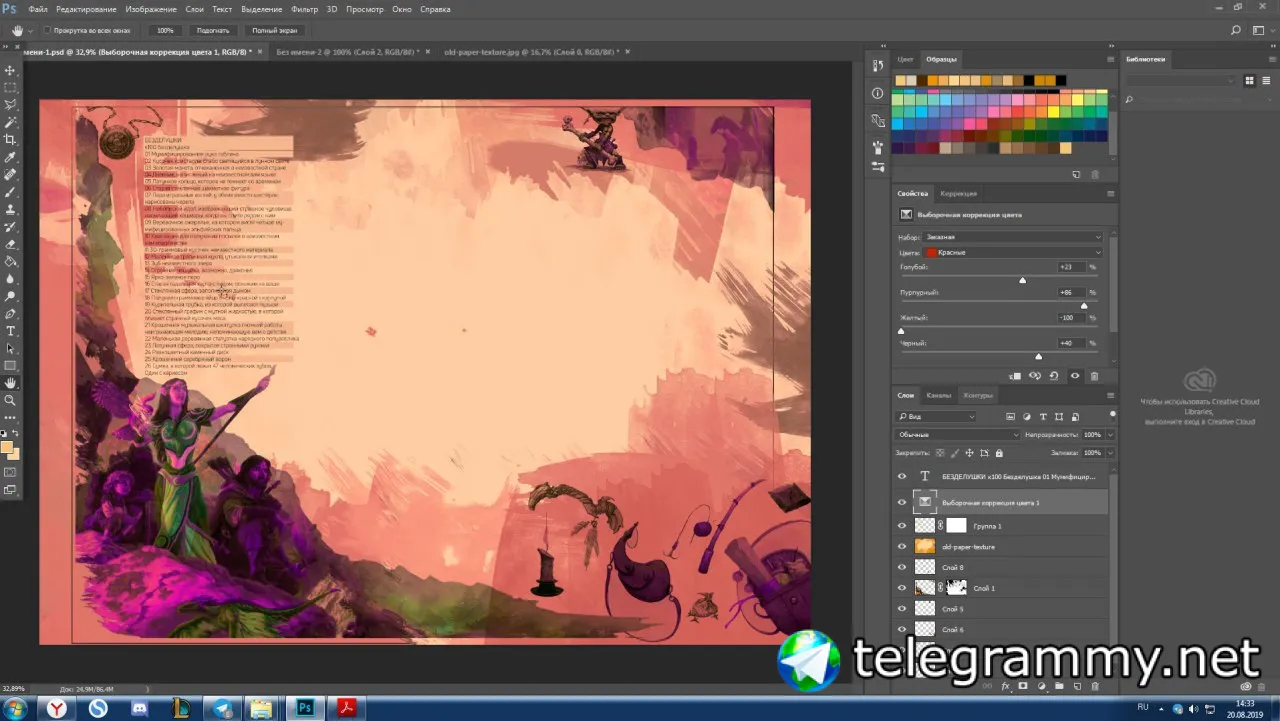
Task: Set foreground color swatch in toolbox
Action: (x=8, y=447)
